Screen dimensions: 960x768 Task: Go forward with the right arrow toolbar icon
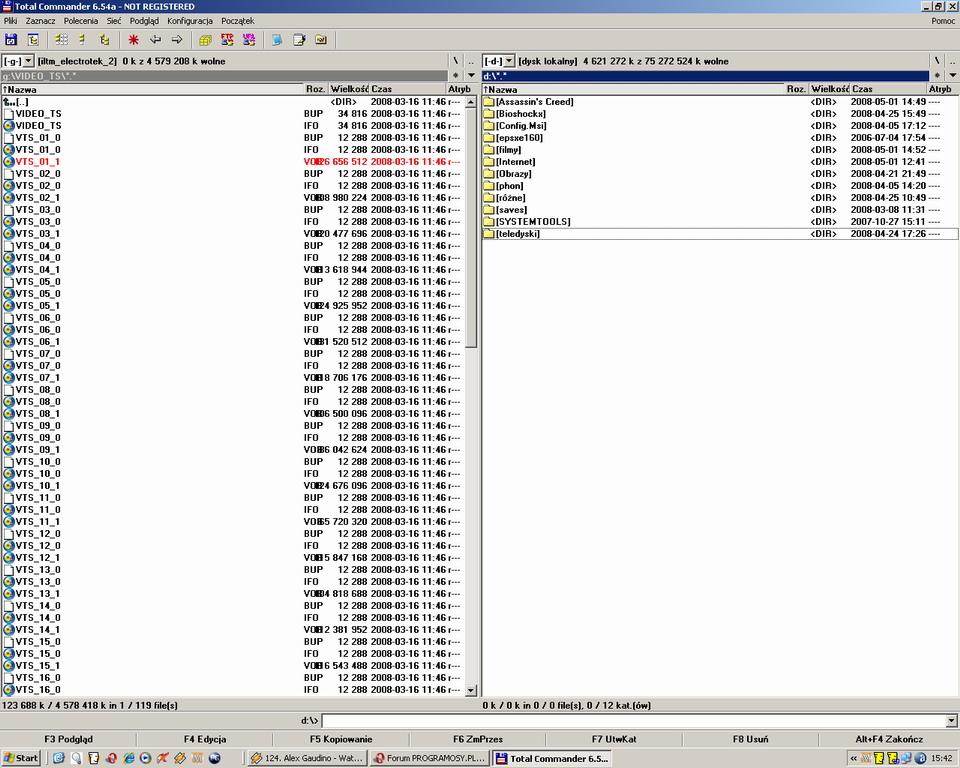tap(177, 40)
